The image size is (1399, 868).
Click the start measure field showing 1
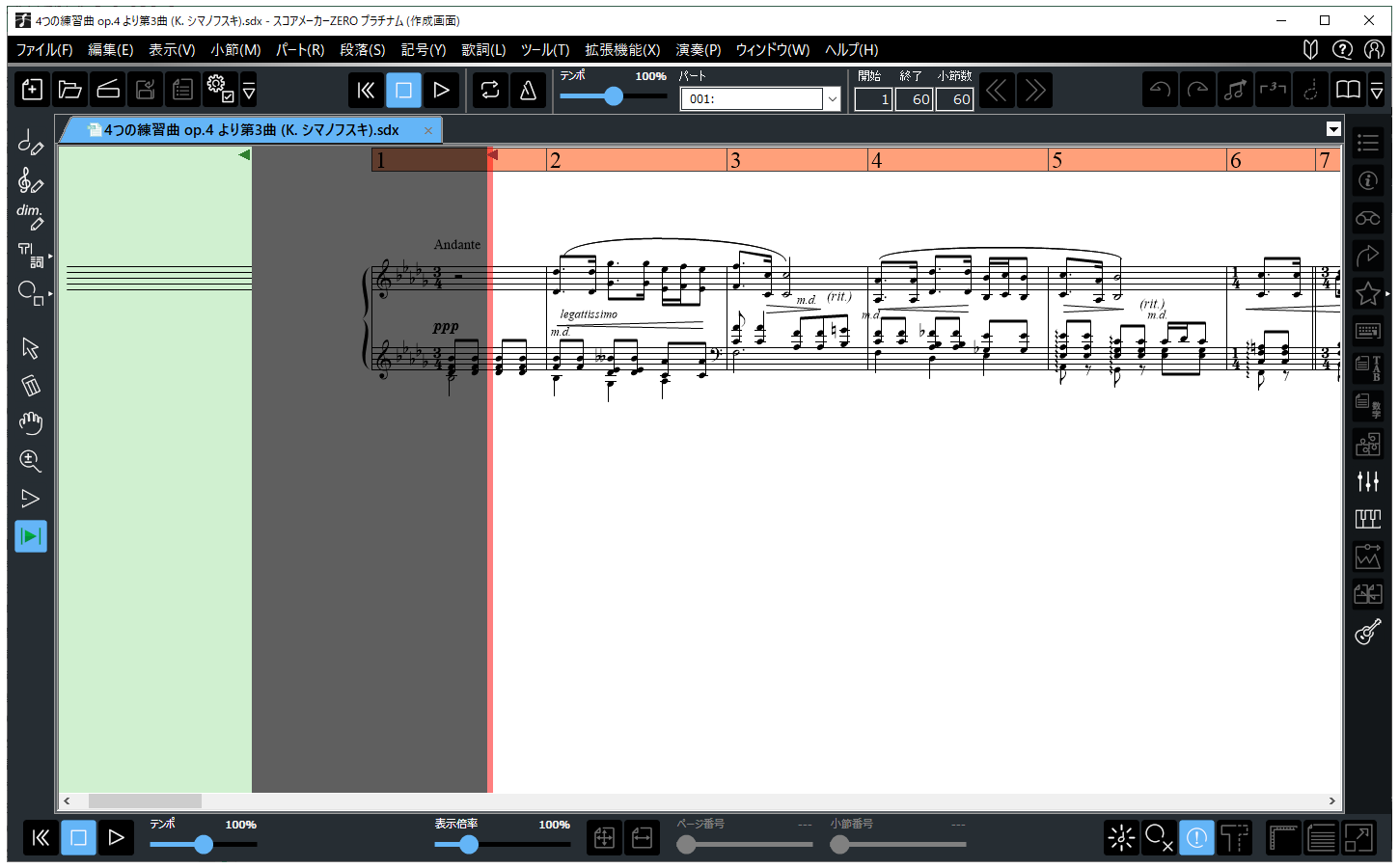873,98
